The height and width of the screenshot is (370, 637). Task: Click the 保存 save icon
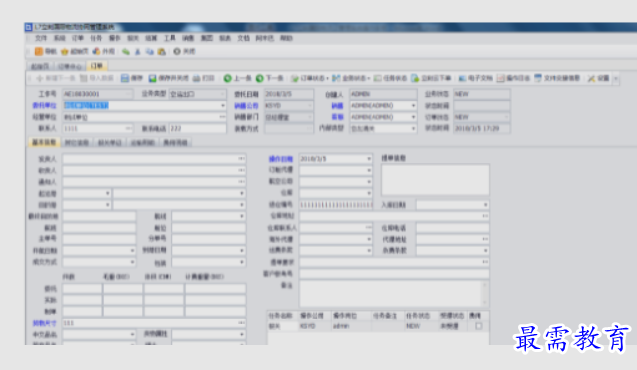125,78
